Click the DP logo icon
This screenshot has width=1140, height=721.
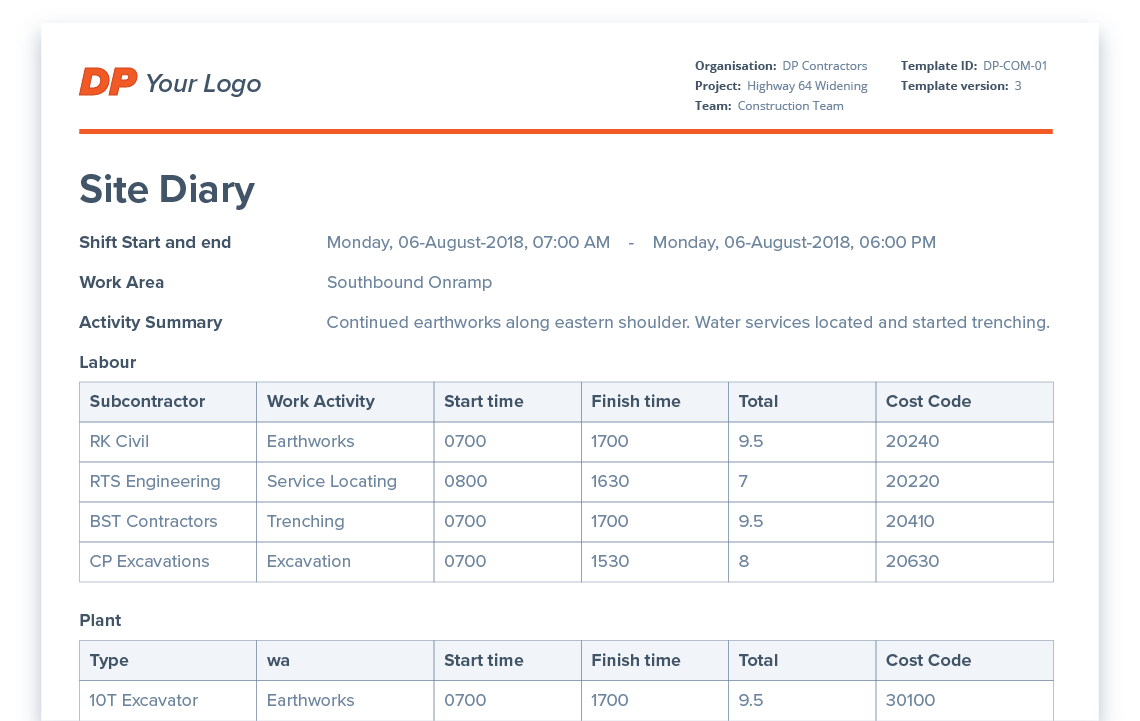[108, 82]
